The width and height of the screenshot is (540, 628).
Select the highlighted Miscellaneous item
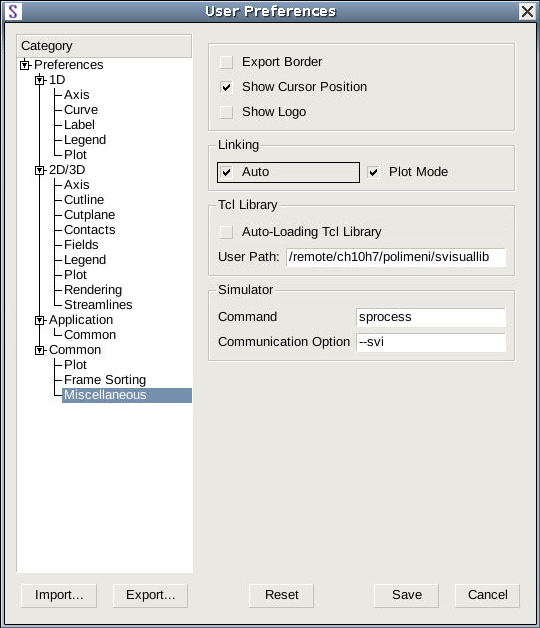(127, 395)
